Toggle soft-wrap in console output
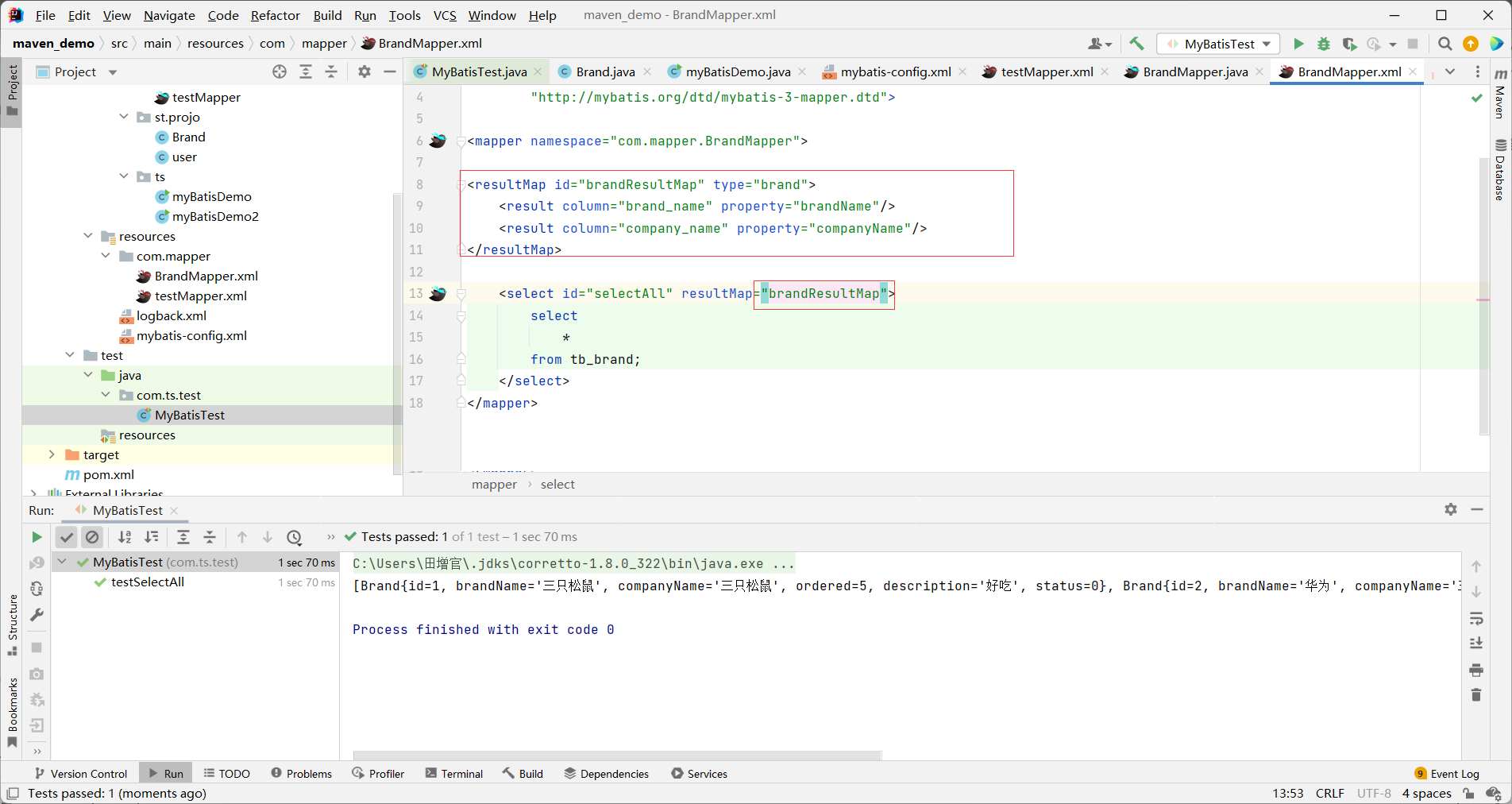Screen dimensions: 1512x804 1476,618
